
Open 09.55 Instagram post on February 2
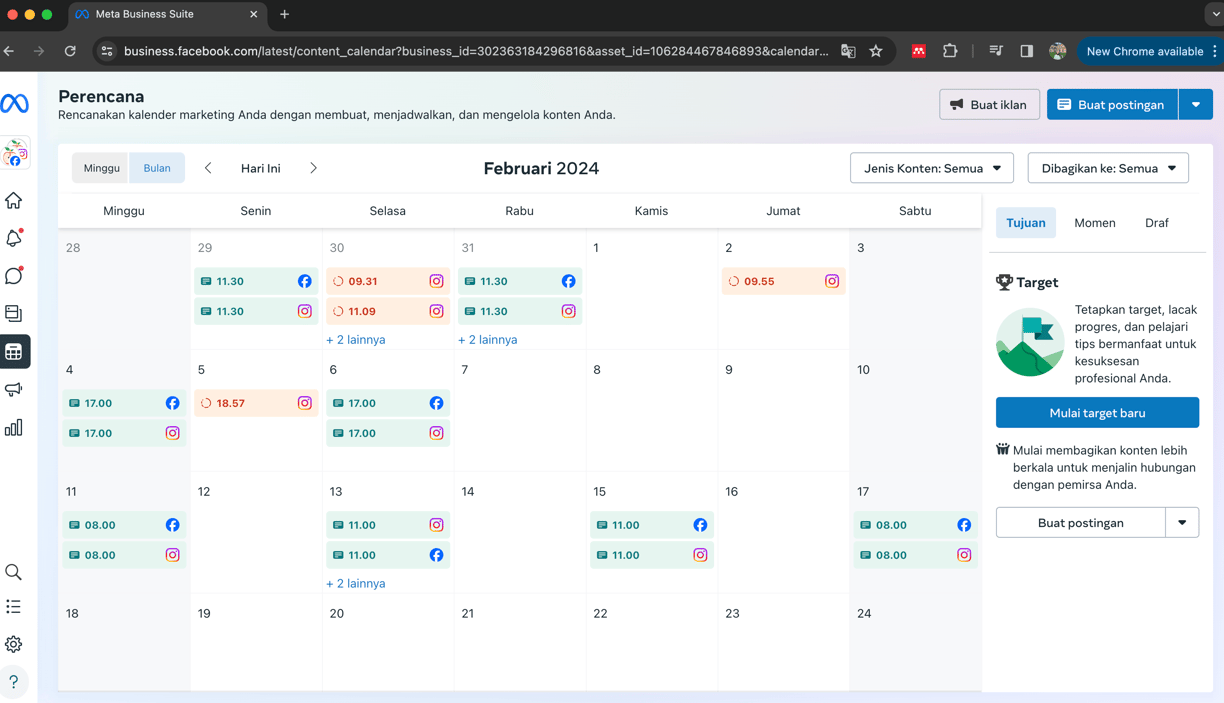783,281
